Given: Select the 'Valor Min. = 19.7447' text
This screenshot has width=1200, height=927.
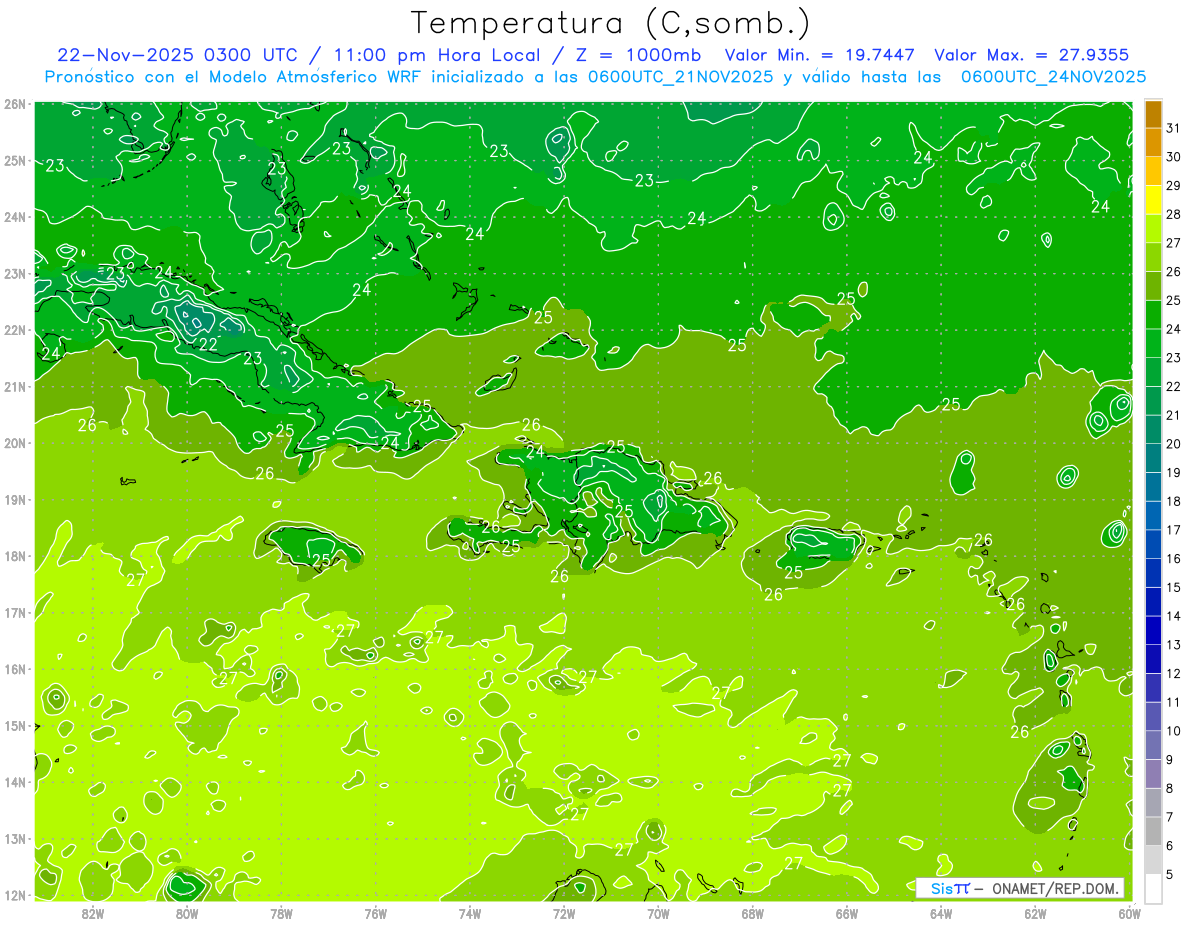Looking at the screenshot, I should (819, 55).
